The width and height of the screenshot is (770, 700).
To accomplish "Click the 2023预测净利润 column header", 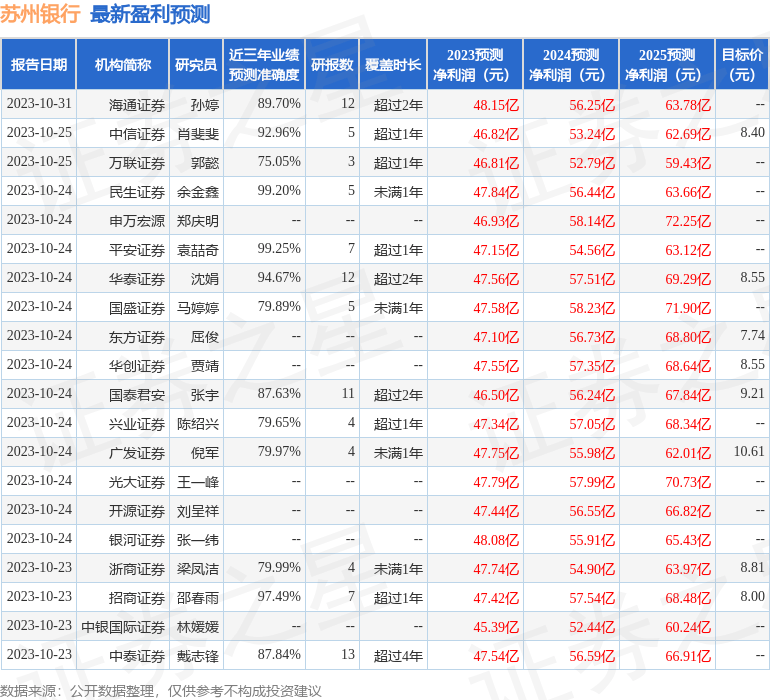I will tap(475, 64).
